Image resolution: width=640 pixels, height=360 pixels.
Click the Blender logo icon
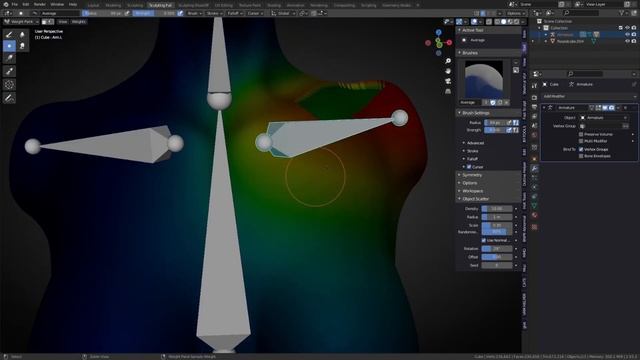click(x=5, y=4)
